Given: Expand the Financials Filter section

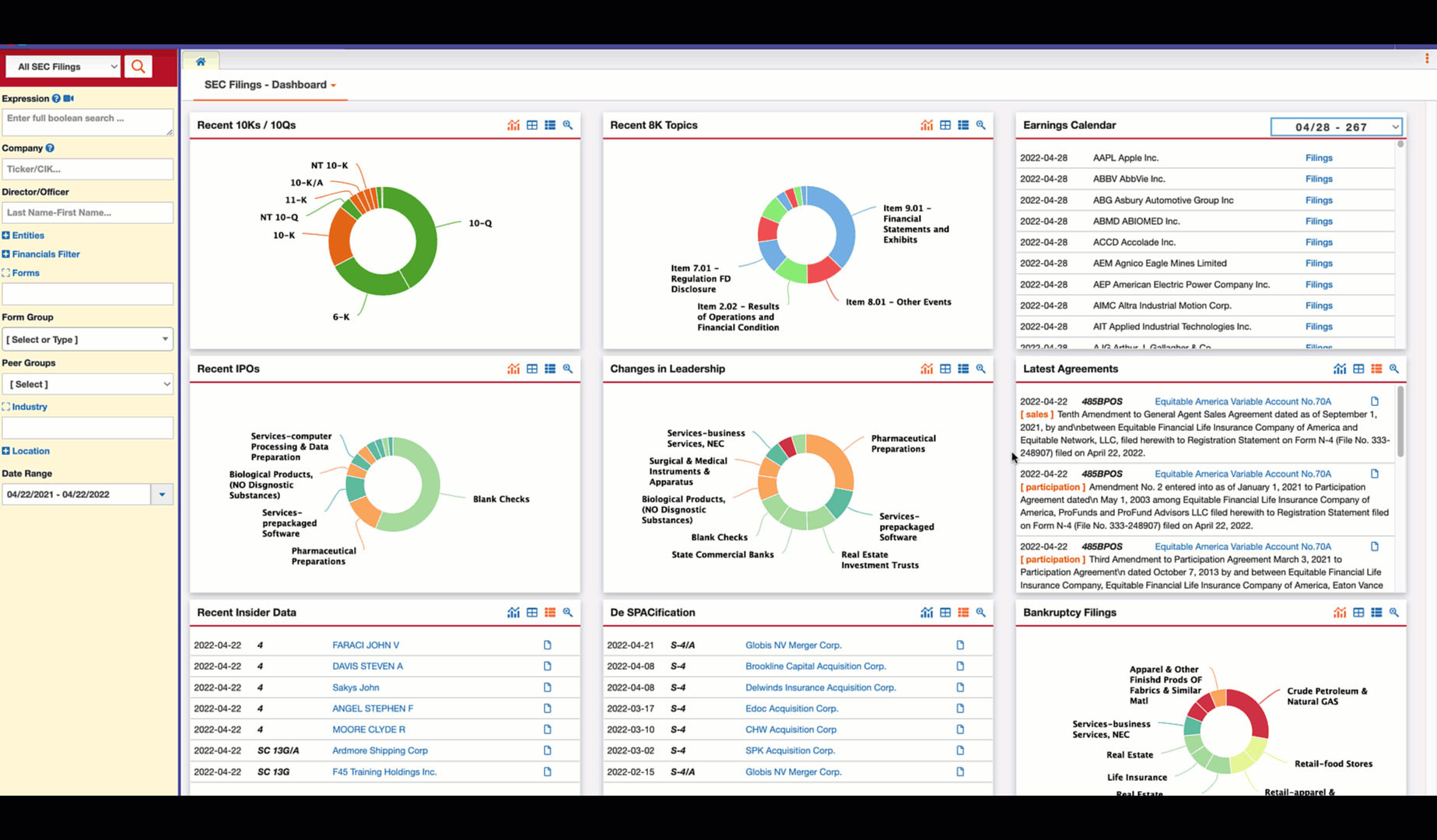Looking at the screenshot, I should coord(41,254).
